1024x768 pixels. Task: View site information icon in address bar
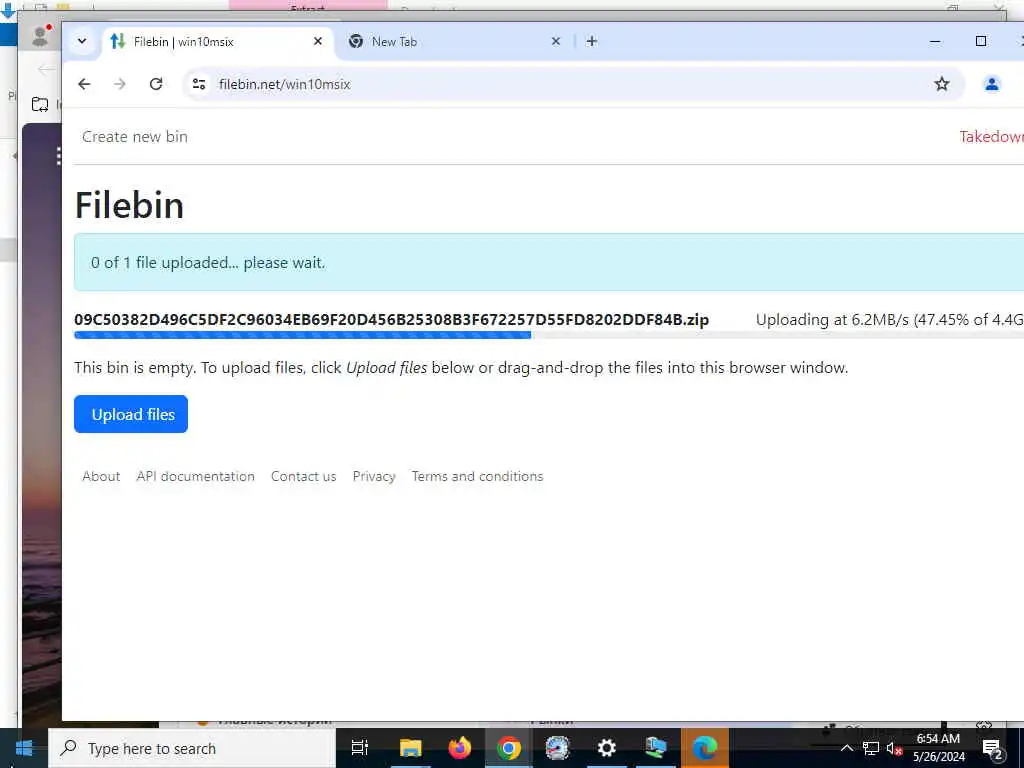199,84
